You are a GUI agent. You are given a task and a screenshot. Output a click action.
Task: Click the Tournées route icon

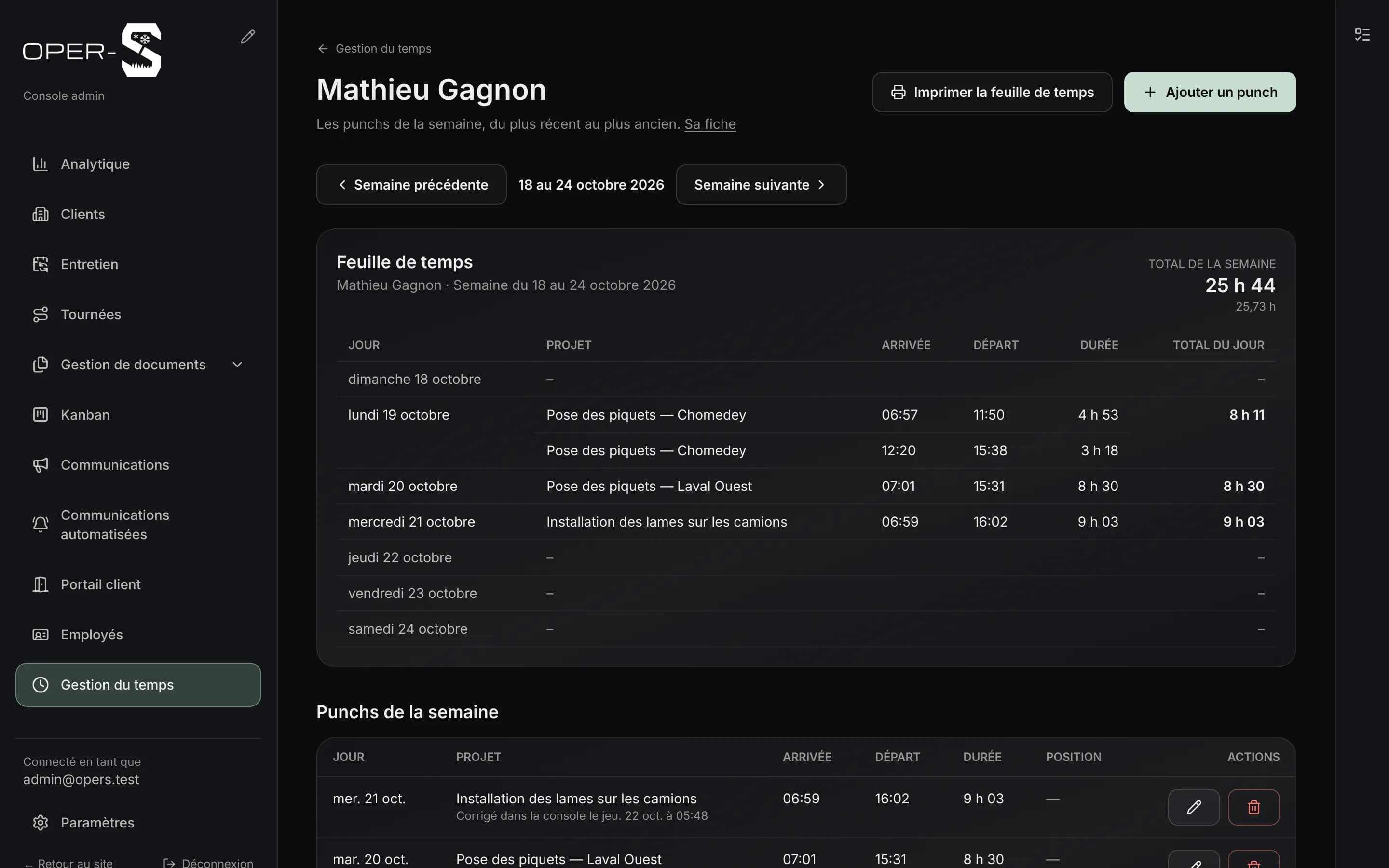40,314
